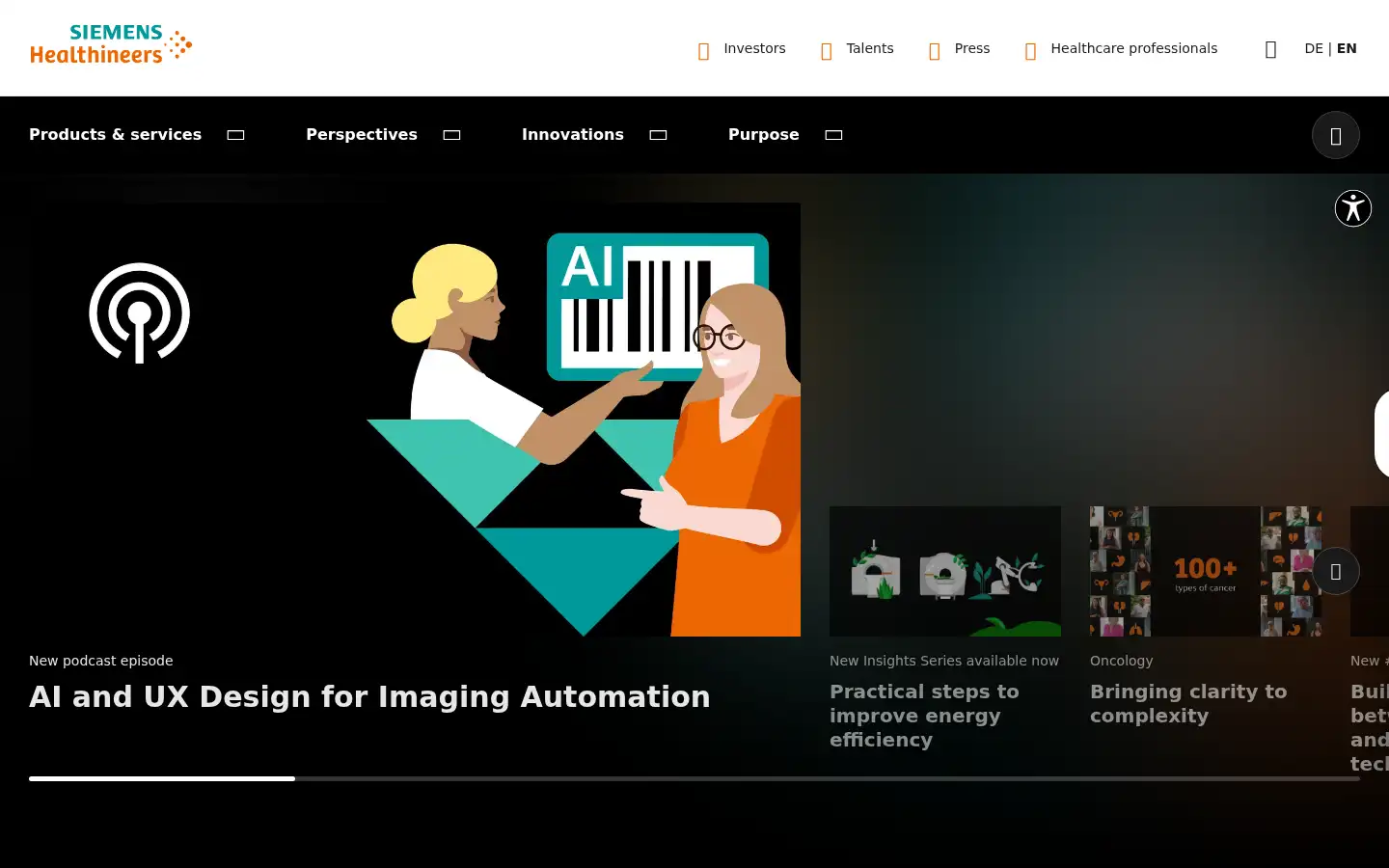The image size is (1389, 868).
Task: Open the accessibility options icon
Action: tap(1353, 208)
